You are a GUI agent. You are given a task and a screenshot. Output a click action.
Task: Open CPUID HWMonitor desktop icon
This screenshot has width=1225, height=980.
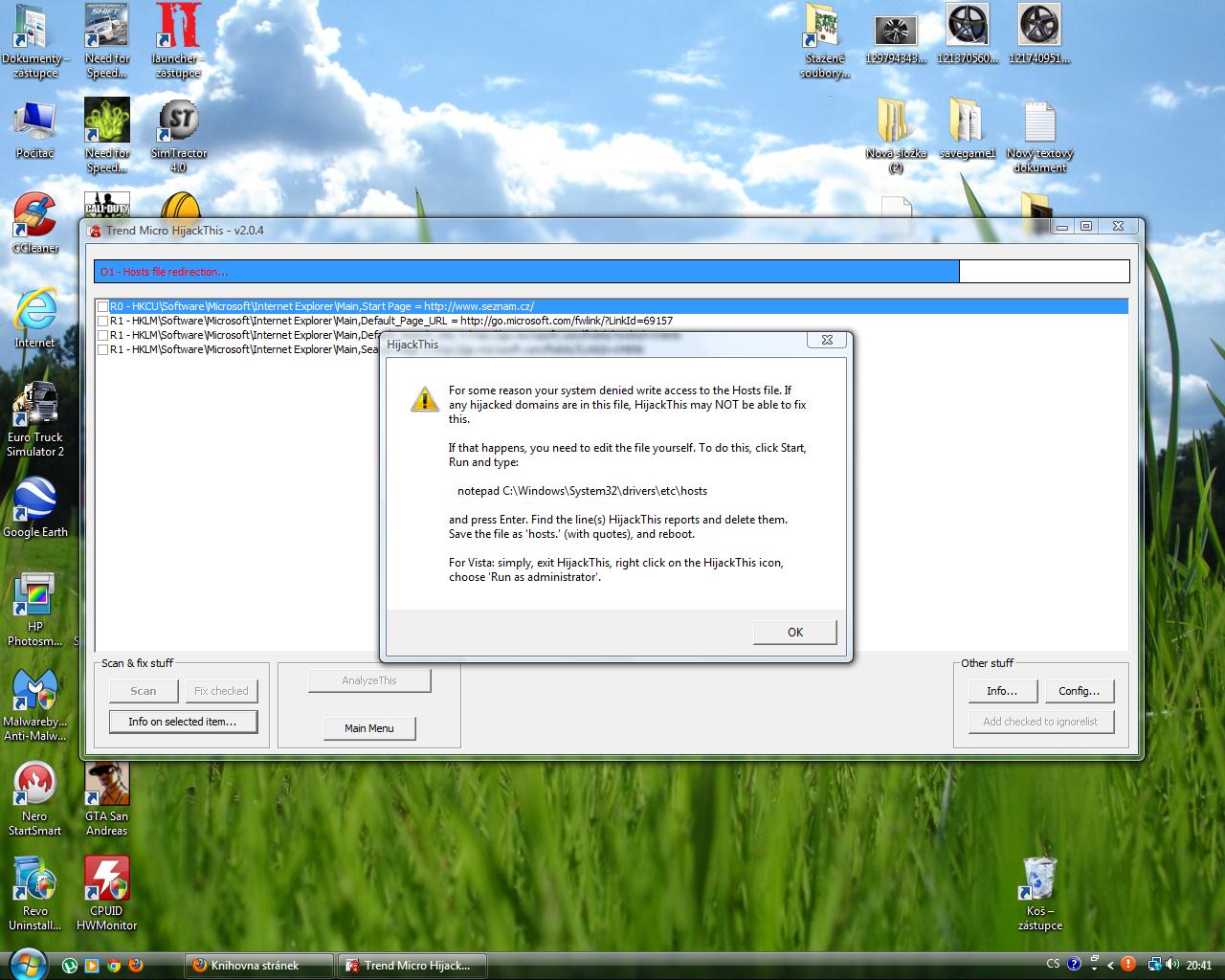(x=107, y=894)
